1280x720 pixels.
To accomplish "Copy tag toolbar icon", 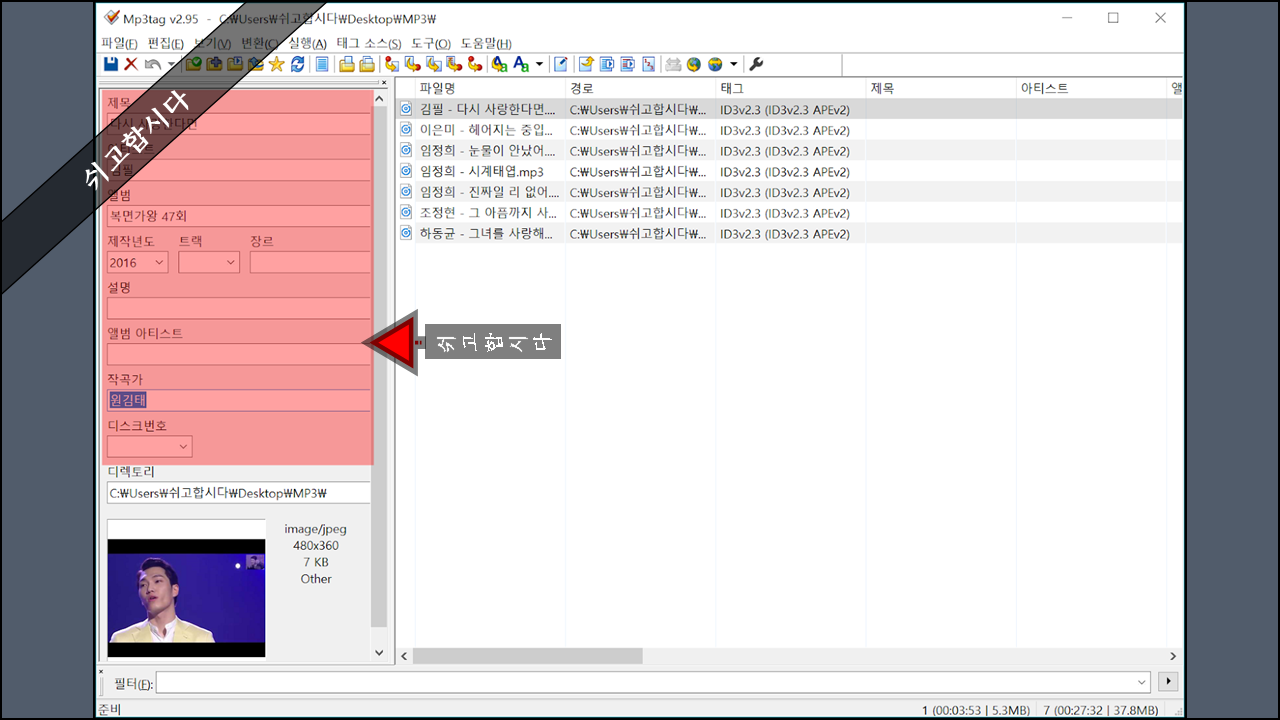I will click(x=346, y=64).
